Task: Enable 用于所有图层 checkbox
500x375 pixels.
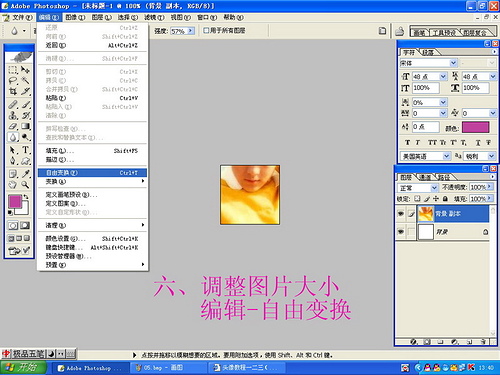Action: pos(206,31)
